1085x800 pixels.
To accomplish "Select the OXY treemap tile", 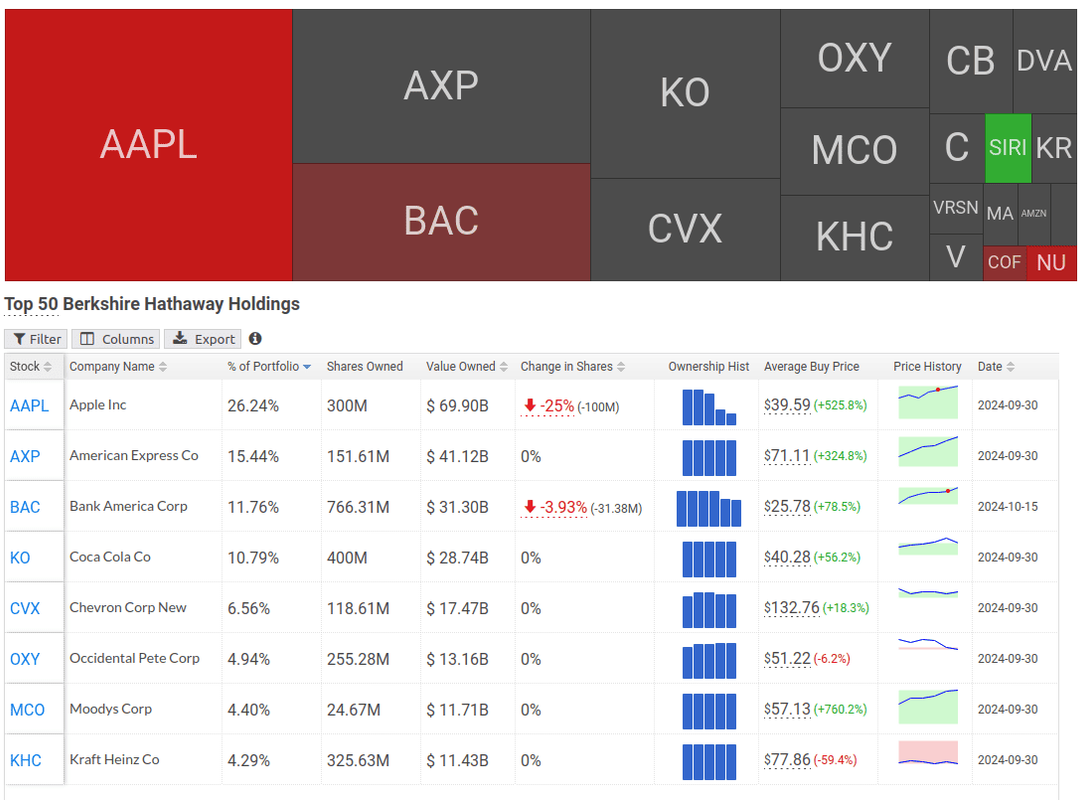I will [x=855, y=58].
